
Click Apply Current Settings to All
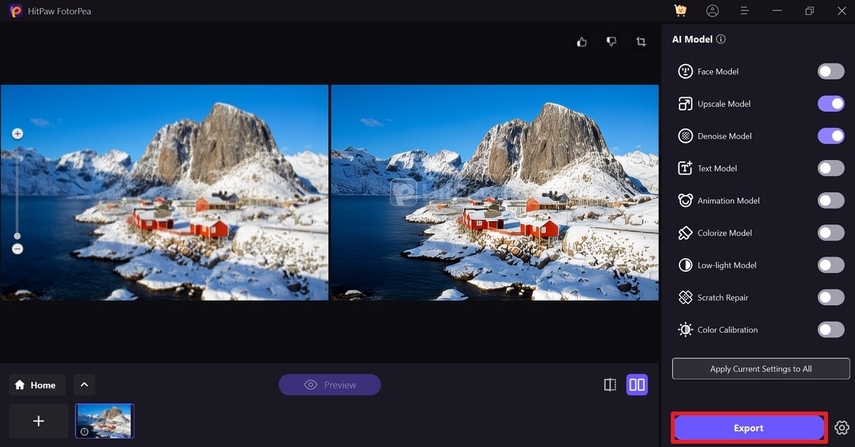761,369
